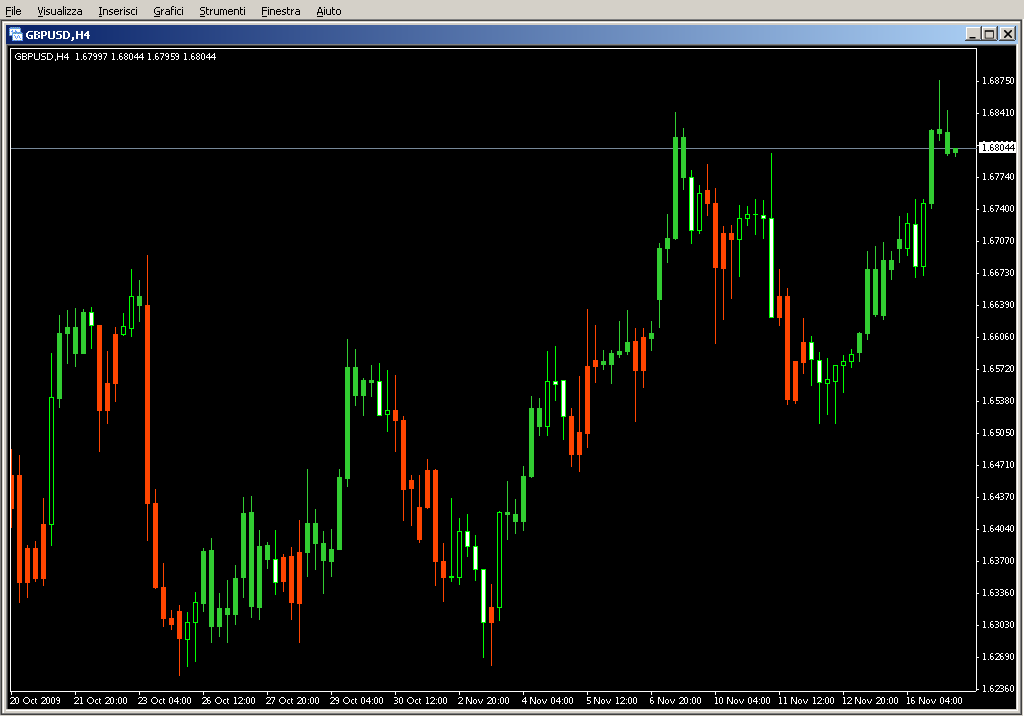Click the 21 Oct 20:00 time axis label

click(x=101, y=701)
